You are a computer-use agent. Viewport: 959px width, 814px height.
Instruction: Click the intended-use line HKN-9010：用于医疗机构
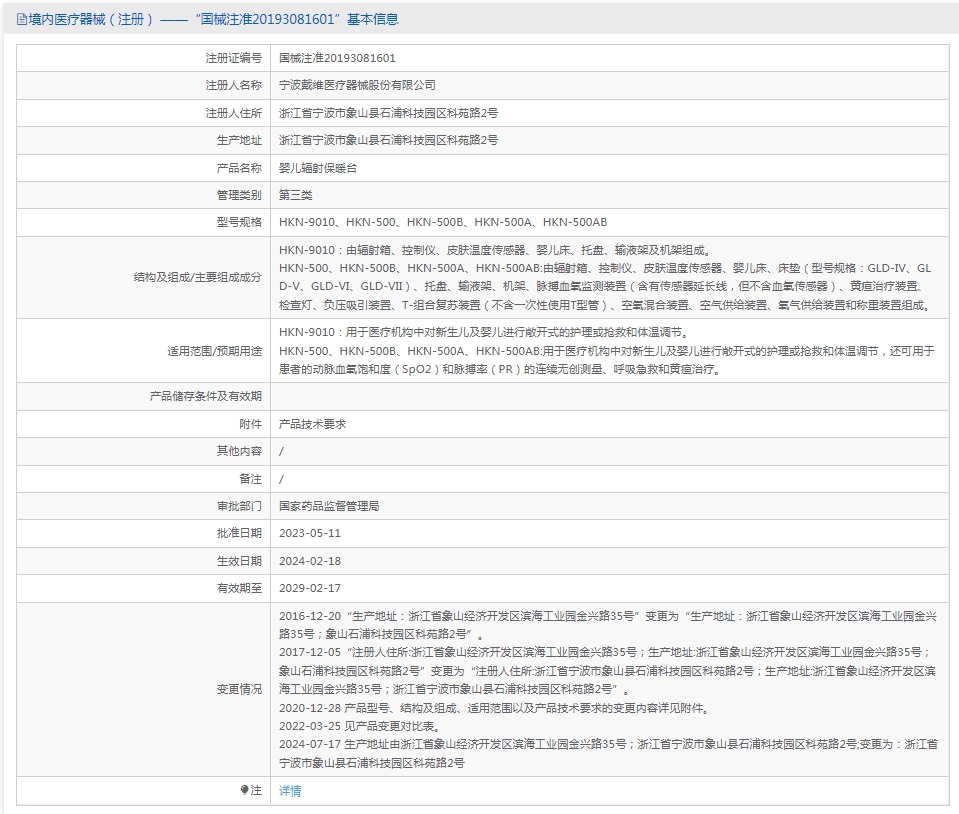tap(484, 332)
